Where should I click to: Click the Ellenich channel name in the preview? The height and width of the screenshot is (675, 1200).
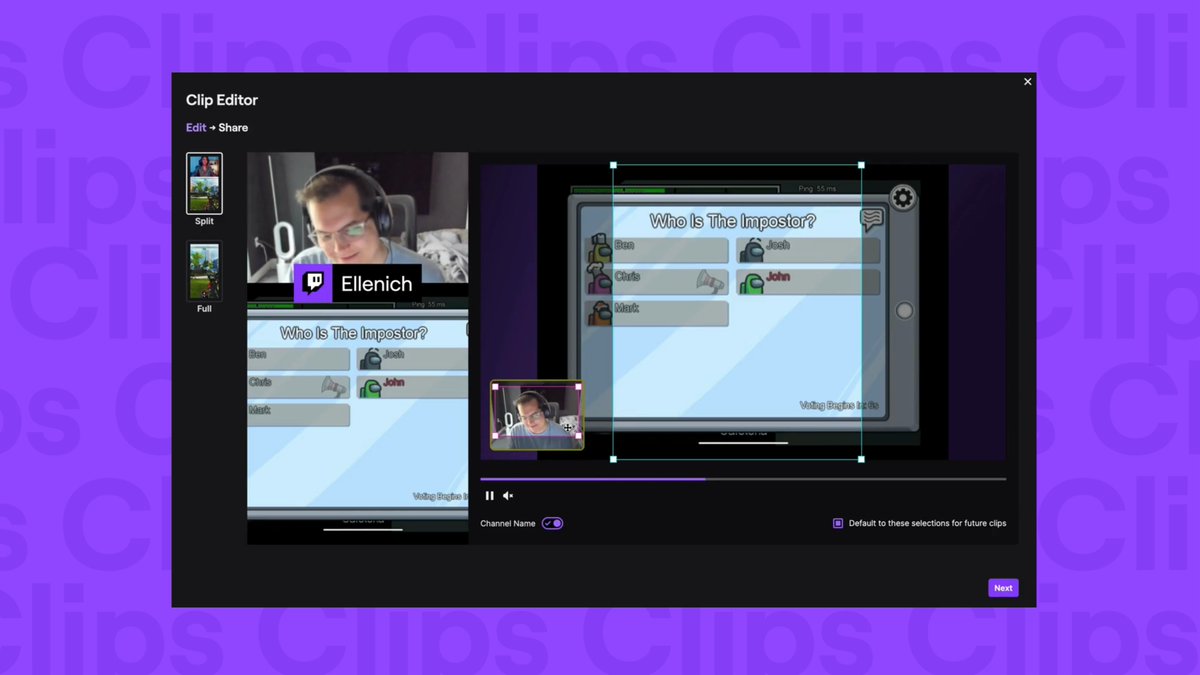coord(377,284)
